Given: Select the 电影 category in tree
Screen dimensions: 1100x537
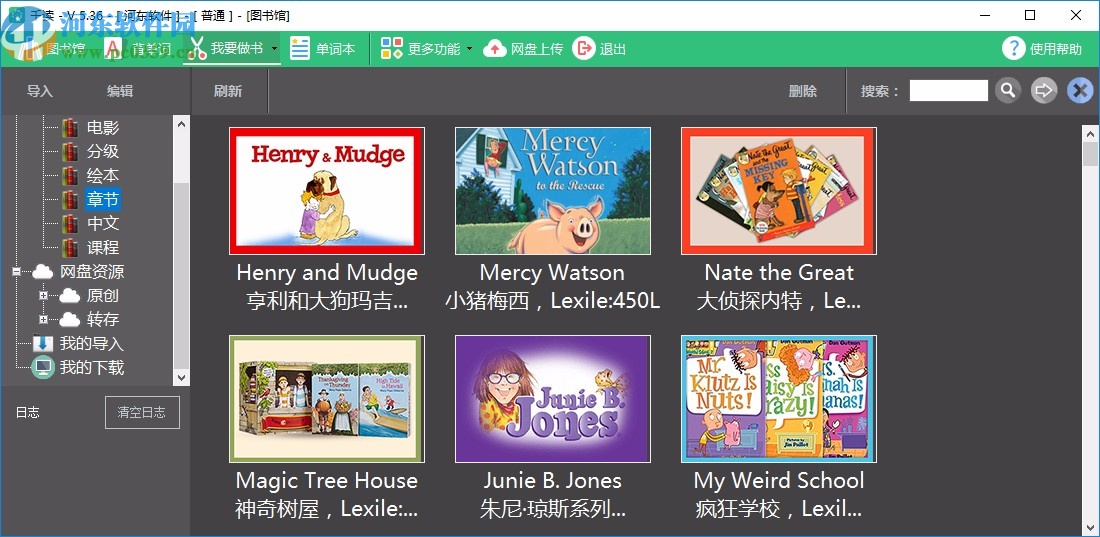Looking at the screenshot, I should click(103, 128).
